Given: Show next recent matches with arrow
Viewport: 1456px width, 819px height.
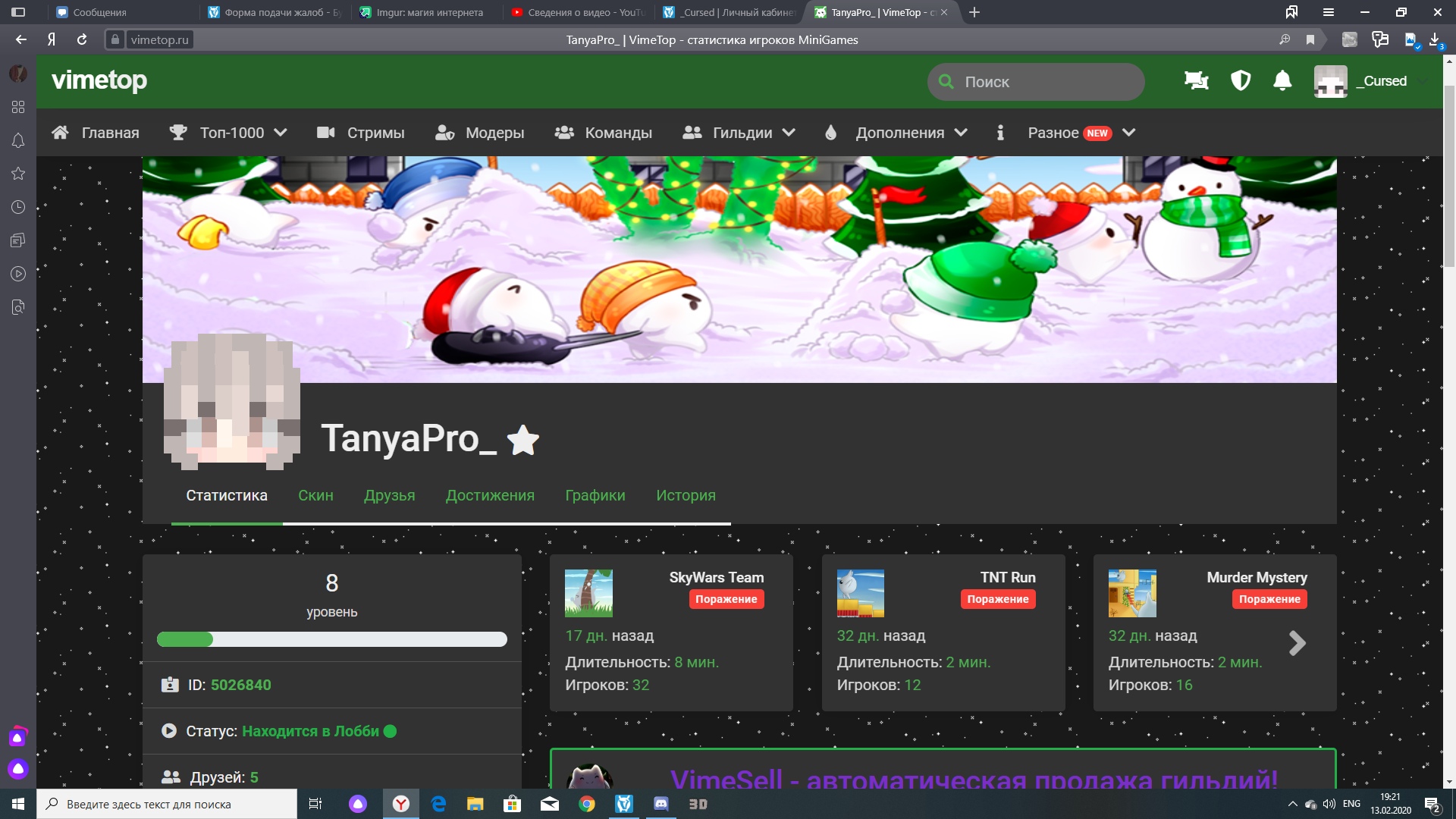Looking at the screenshot, I should pos(1298,643).
